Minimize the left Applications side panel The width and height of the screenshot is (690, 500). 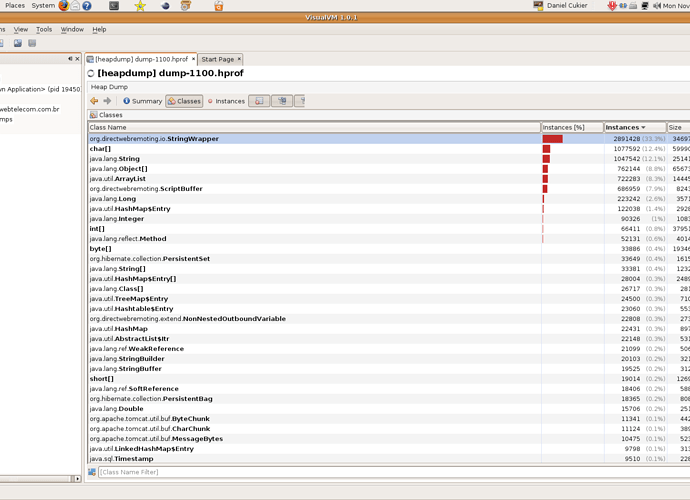pyautogui.click(x=70, y=59)
